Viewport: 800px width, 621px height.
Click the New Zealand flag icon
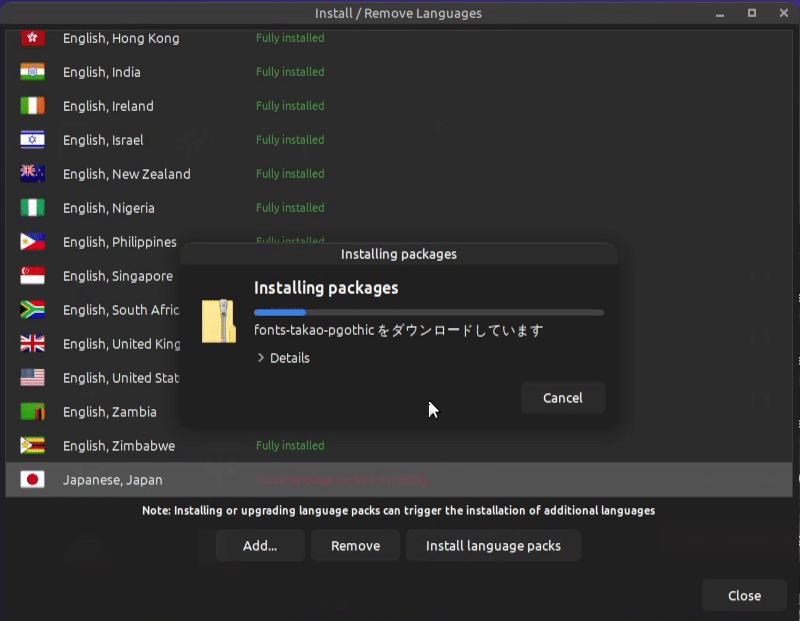pyautogui.click(x=32, y=174)
